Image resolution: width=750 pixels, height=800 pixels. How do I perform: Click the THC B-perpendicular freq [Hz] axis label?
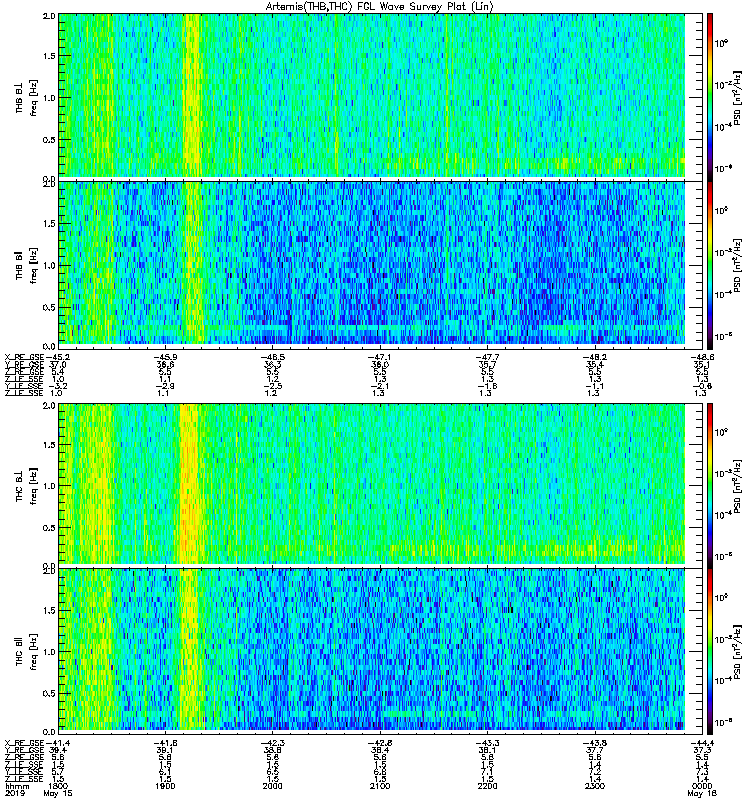(x=34, y=486)
